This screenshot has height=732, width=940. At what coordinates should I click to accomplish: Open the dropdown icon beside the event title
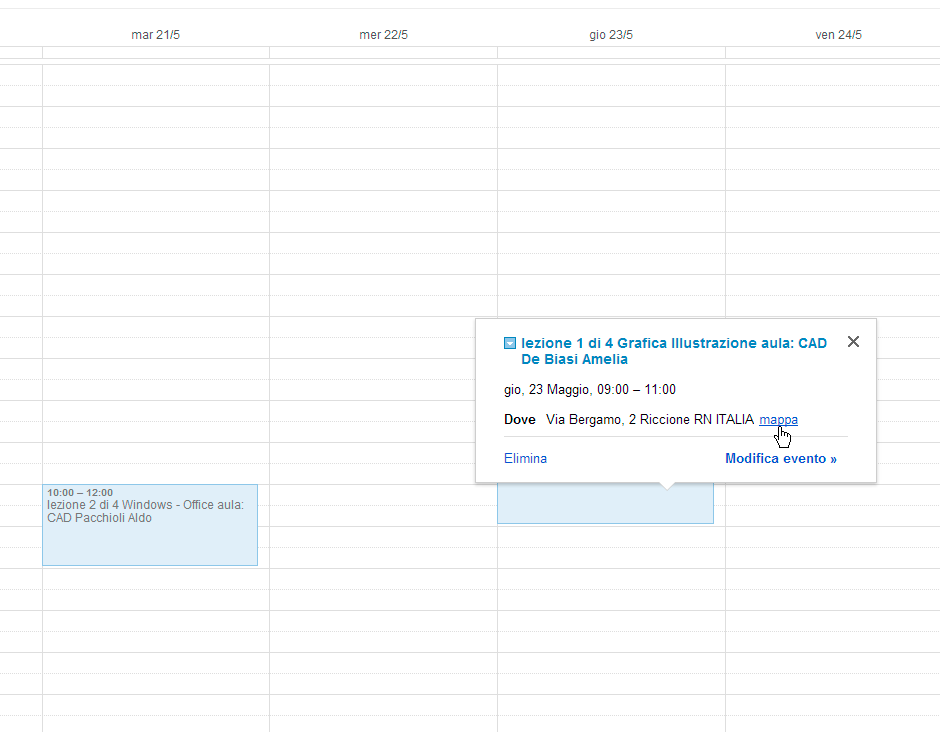point(510,344)
